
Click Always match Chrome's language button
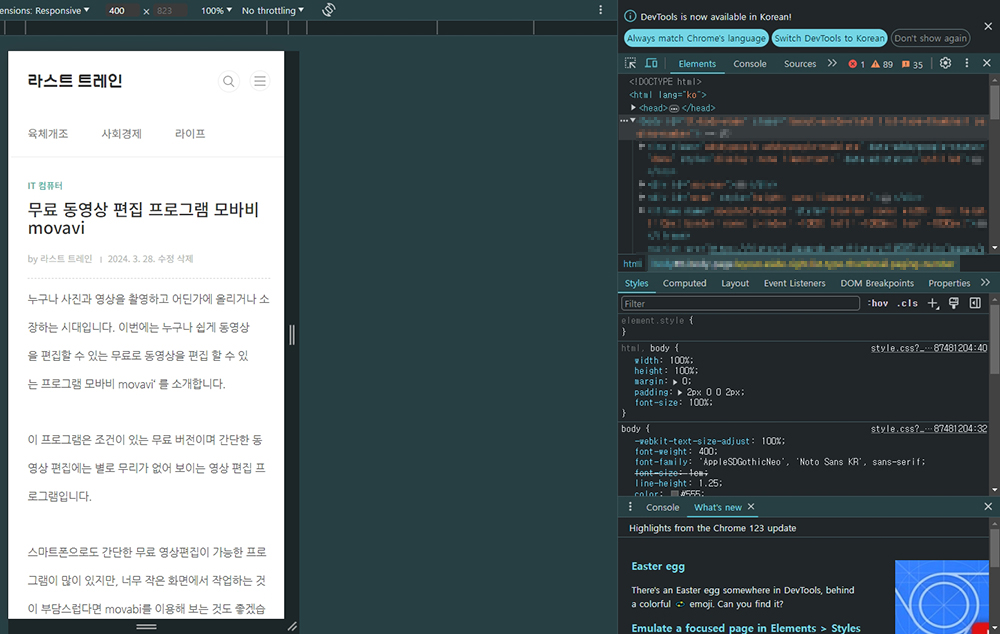pyautogui.click(x=696, y=38)
